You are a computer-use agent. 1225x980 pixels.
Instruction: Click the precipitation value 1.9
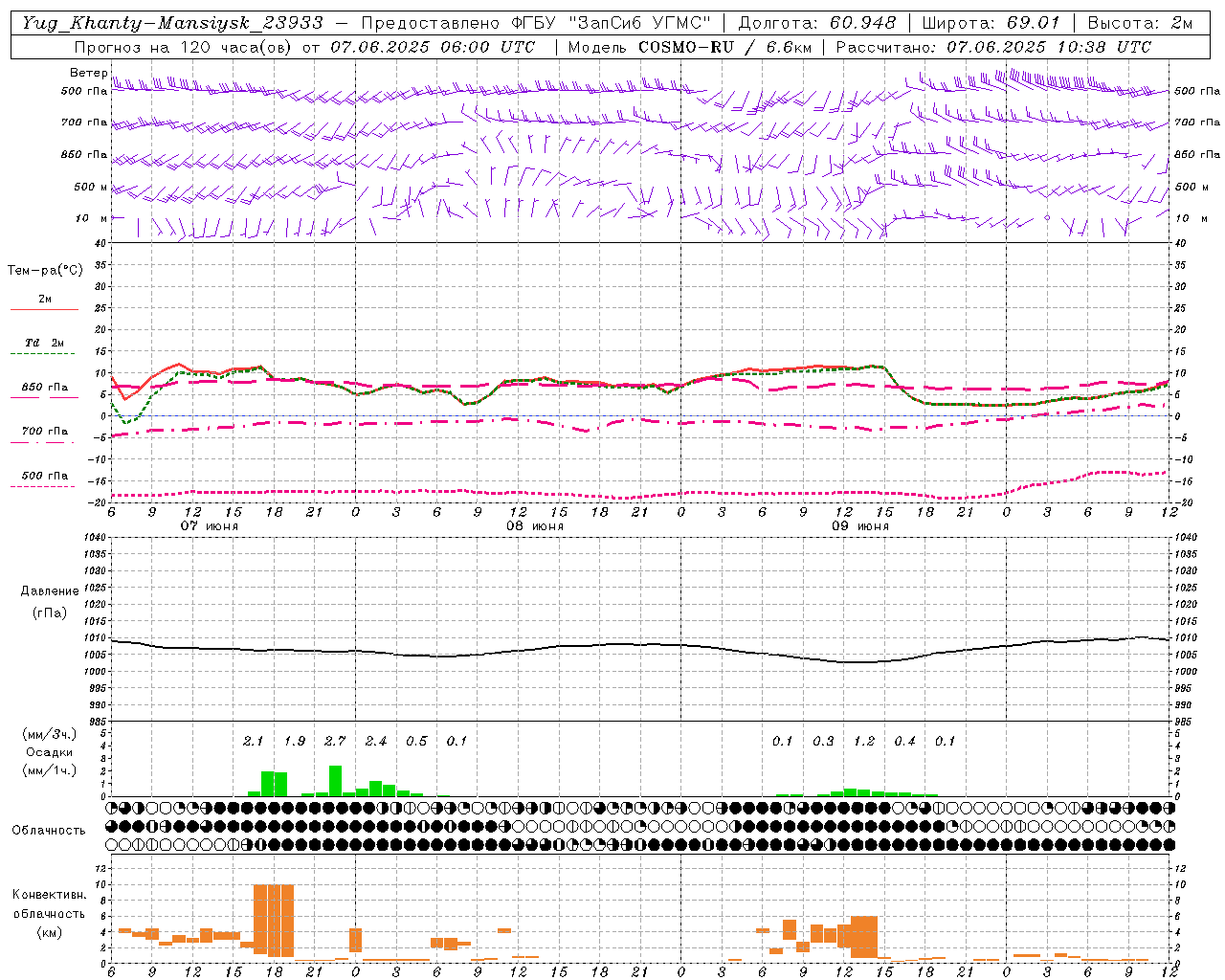tap(295, 741)
